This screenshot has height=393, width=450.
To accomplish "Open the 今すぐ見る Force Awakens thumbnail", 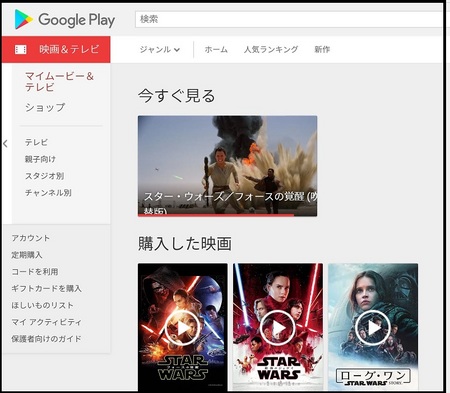I will (x=228, y=166).
